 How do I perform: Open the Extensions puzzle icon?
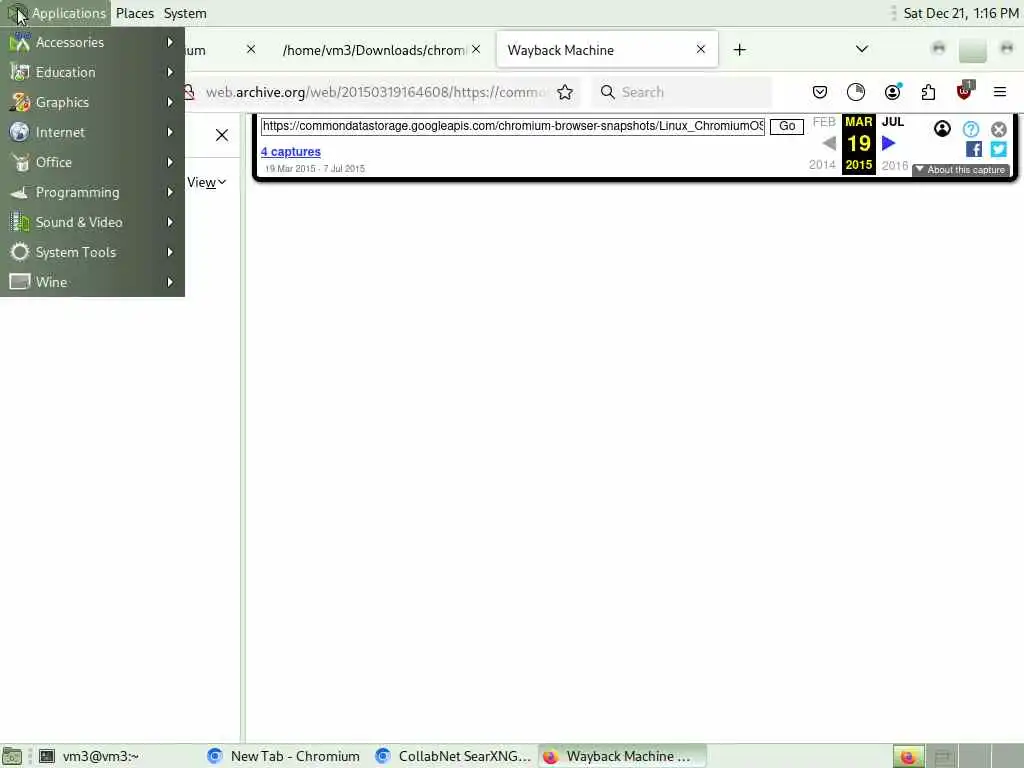pyautogui.click(x=928, y=92)
